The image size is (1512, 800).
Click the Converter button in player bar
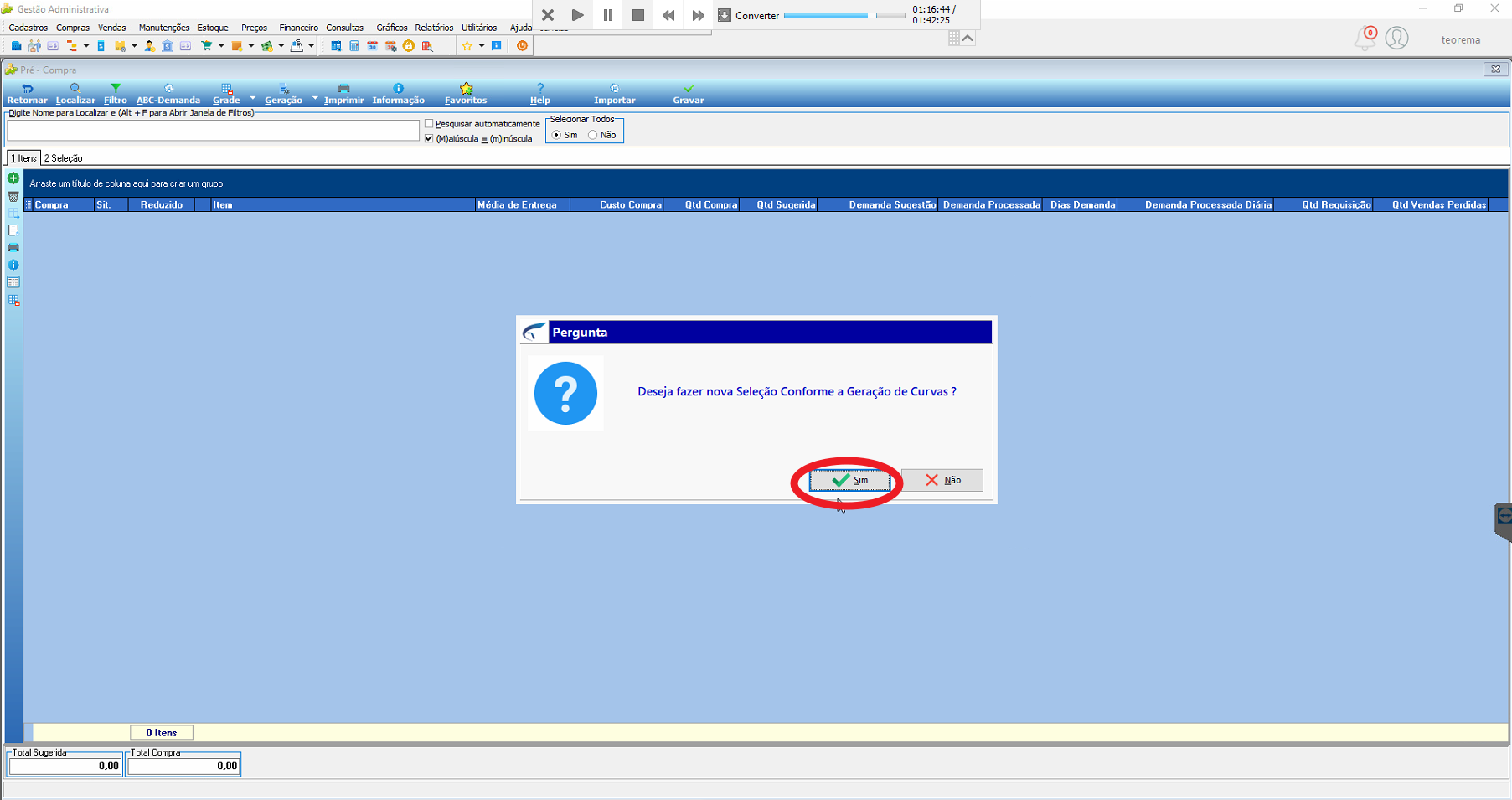(748, 16)
